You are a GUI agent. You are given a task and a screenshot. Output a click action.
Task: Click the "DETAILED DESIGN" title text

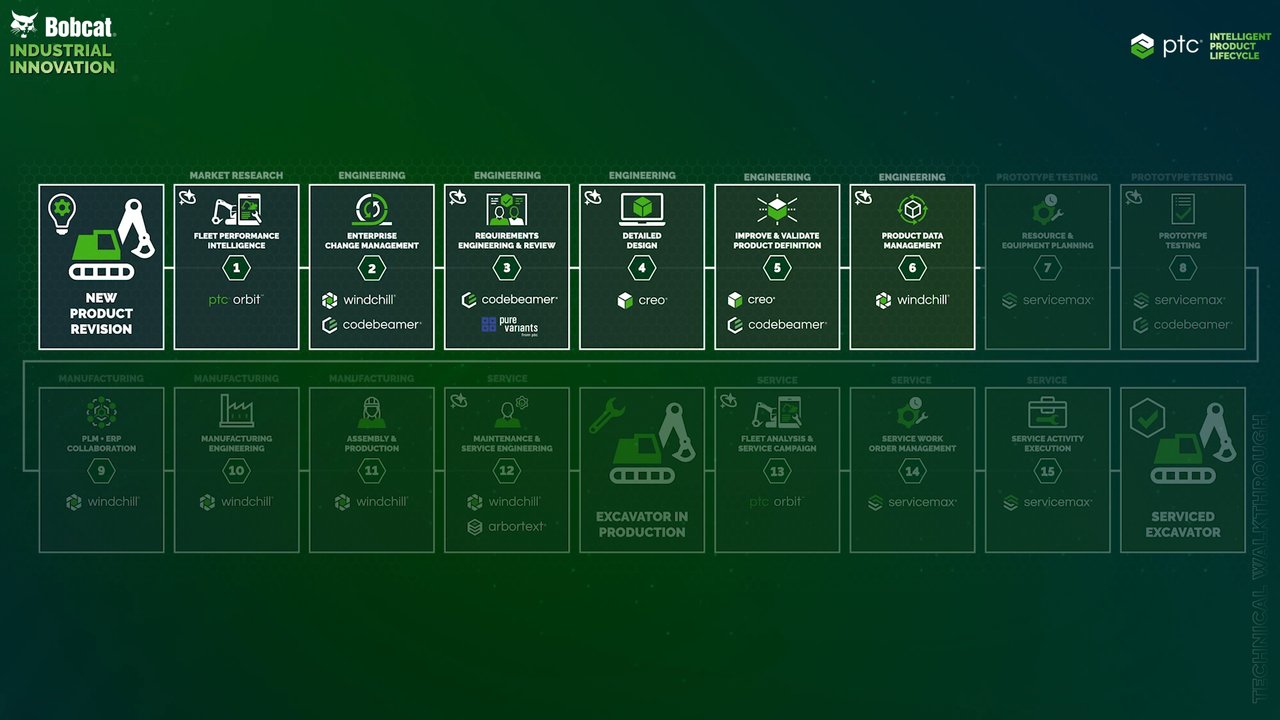tap(642, 240)
